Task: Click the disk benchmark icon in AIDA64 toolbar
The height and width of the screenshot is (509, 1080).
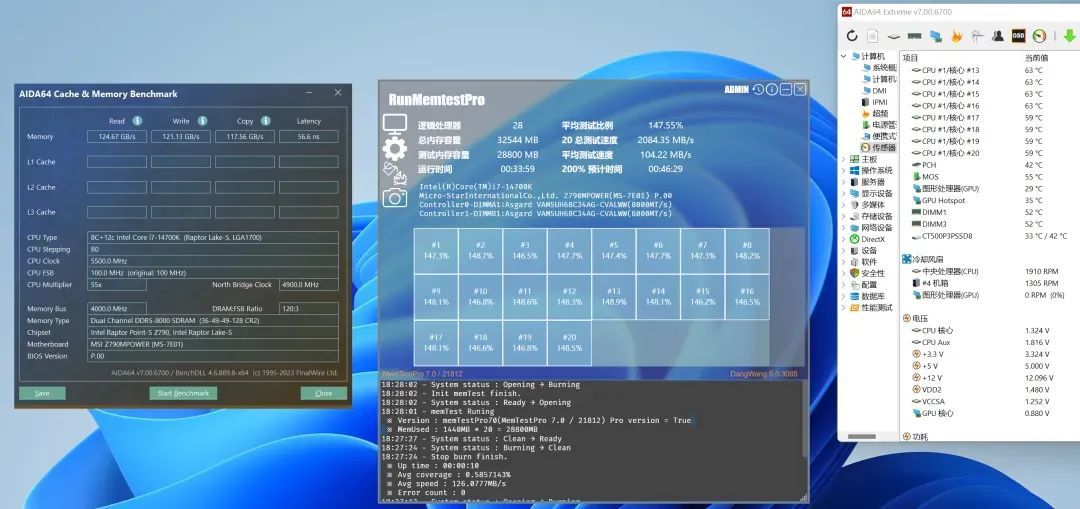Action: pyautogui.click(x=893, y=36)
